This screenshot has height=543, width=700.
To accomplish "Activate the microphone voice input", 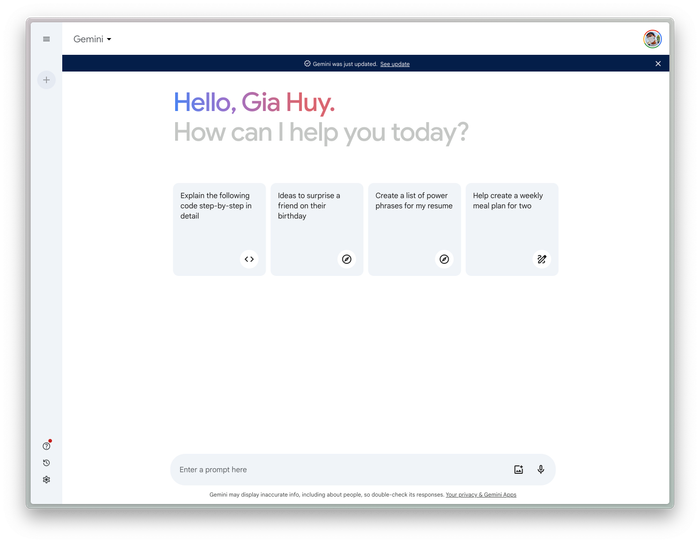I will (541, 469).
